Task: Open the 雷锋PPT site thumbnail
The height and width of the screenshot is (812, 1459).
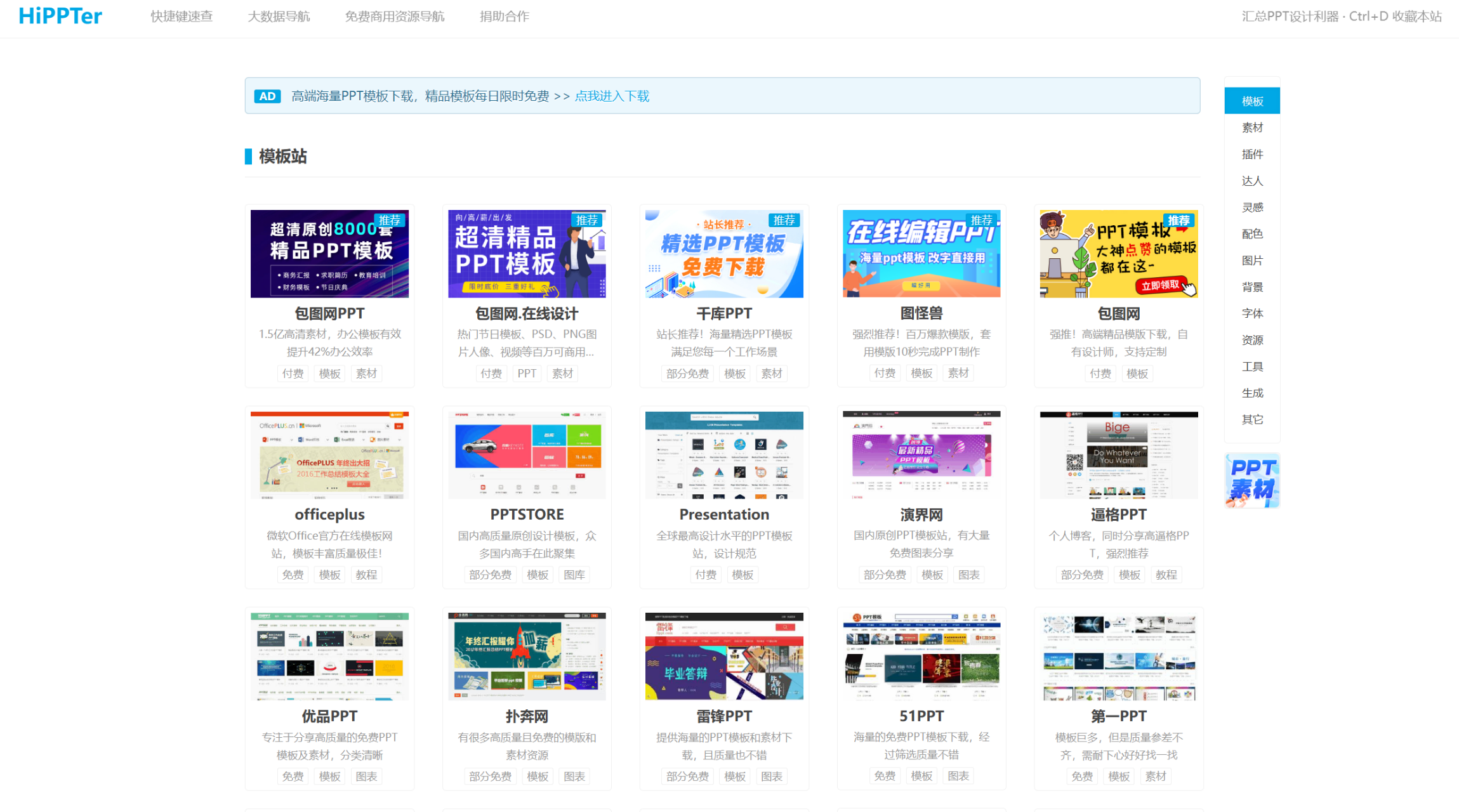Action: click(724, 657)
